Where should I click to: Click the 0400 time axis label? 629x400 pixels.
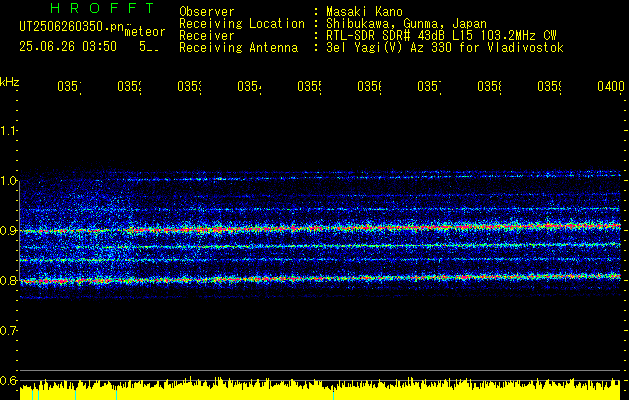611,86
